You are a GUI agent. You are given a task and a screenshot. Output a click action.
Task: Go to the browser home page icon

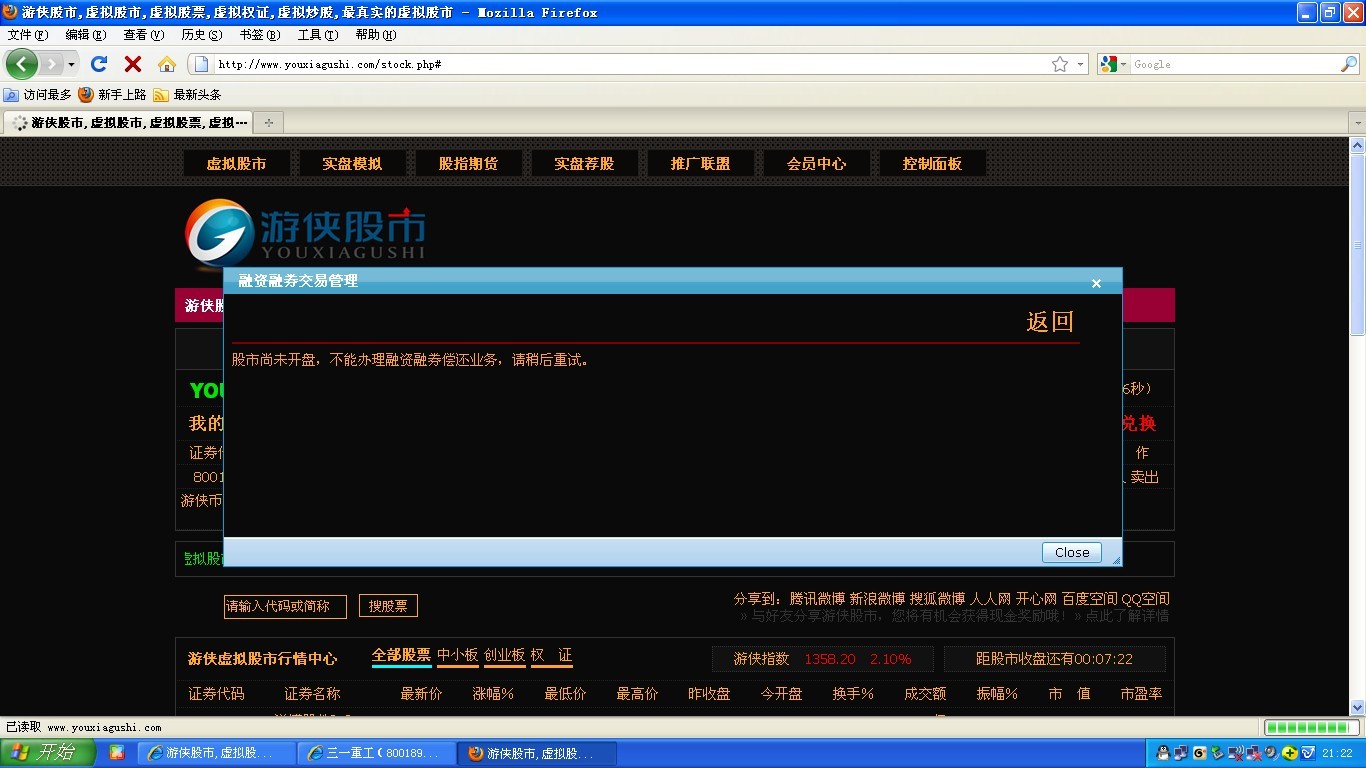[167, 64]
